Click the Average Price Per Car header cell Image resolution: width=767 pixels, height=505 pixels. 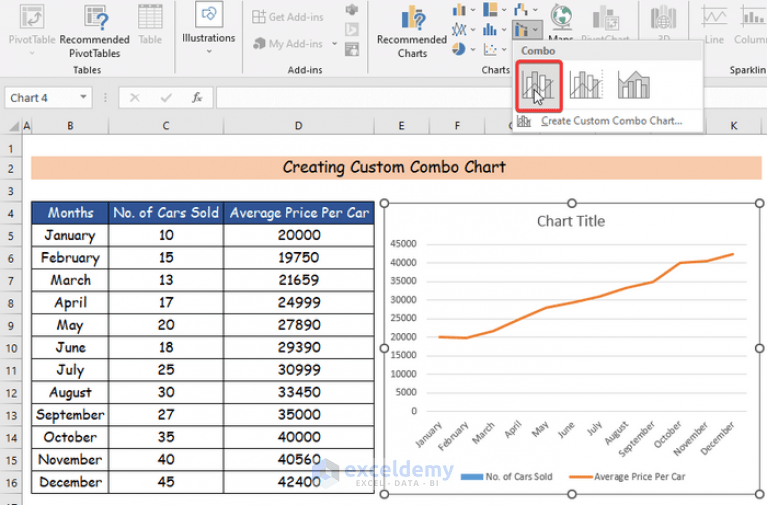(299, 213)
